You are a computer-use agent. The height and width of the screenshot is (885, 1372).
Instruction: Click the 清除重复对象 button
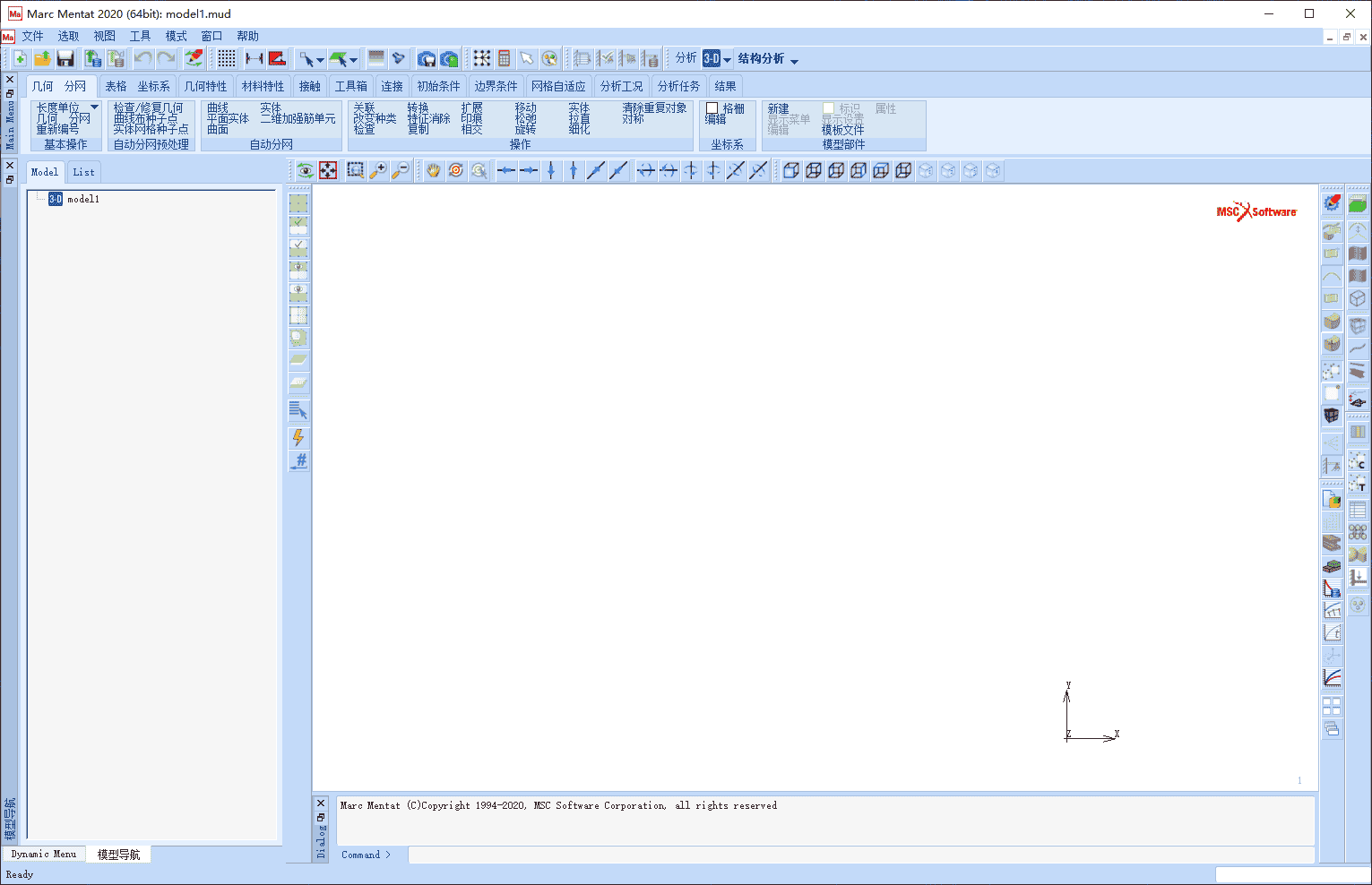[x=654, y=107]
